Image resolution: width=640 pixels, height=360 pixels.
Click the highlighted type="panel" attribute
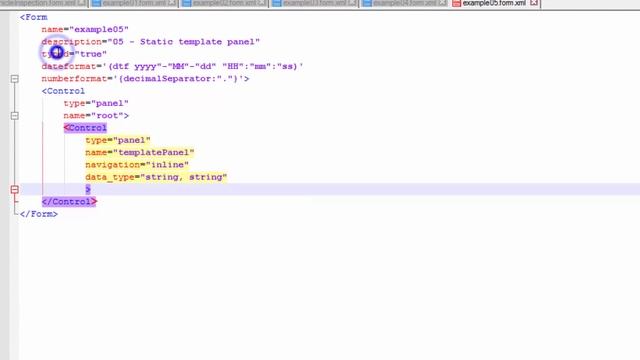point(118,140)
